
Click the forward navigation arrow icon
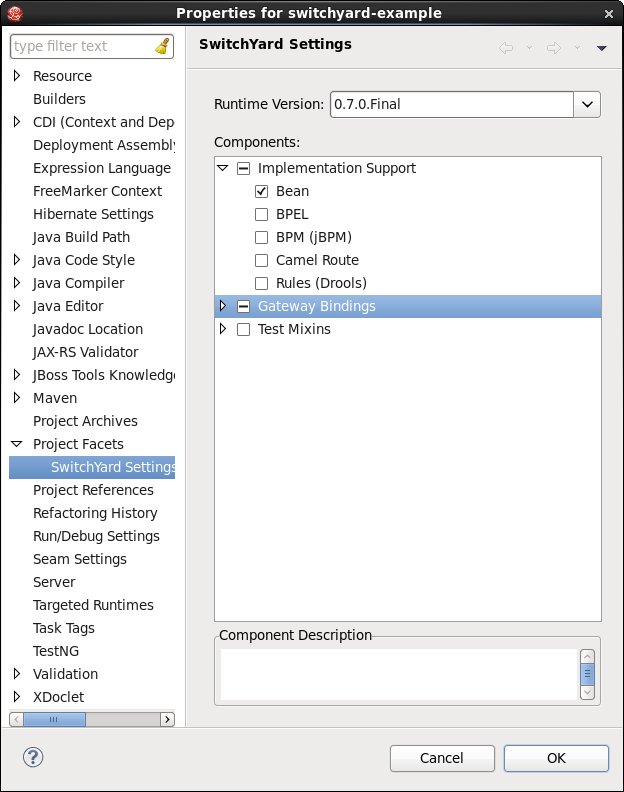554,48
